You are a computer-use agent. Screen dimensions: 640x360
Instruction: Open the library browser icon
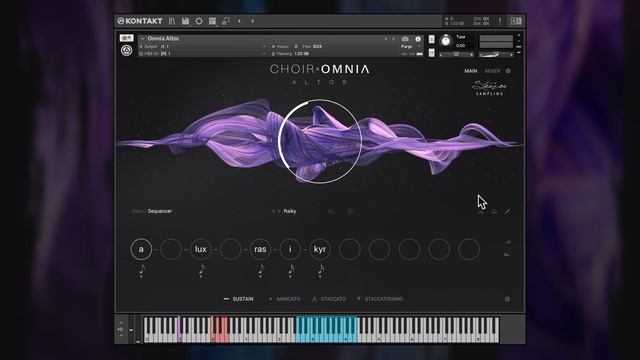point(172,21)
